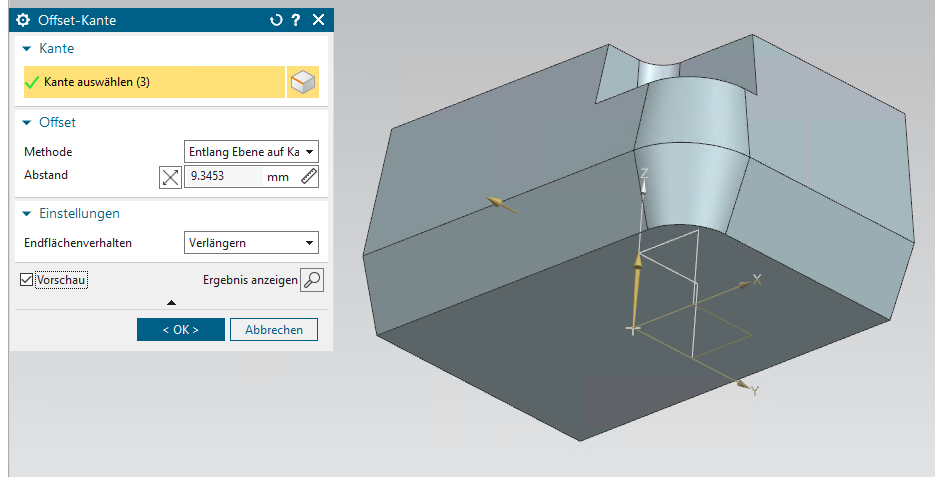Collapse the Kante section
The image size is (935, 477).
[27, 49]
